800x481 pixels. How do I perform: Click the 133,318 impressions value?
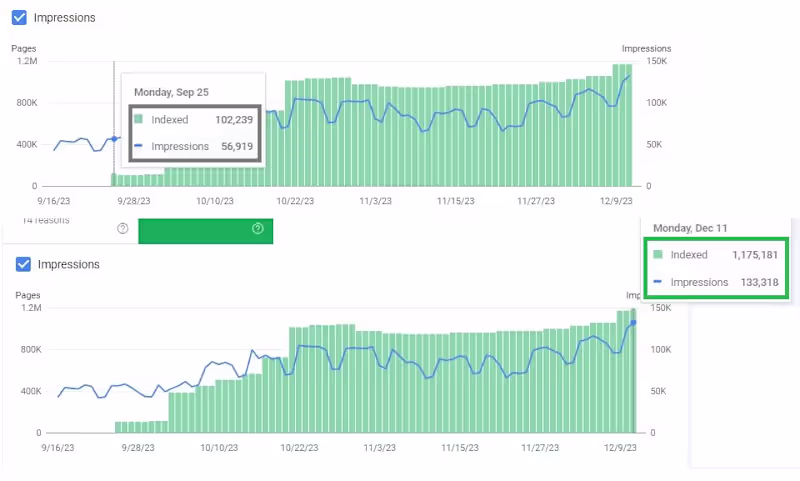(756, 282)
